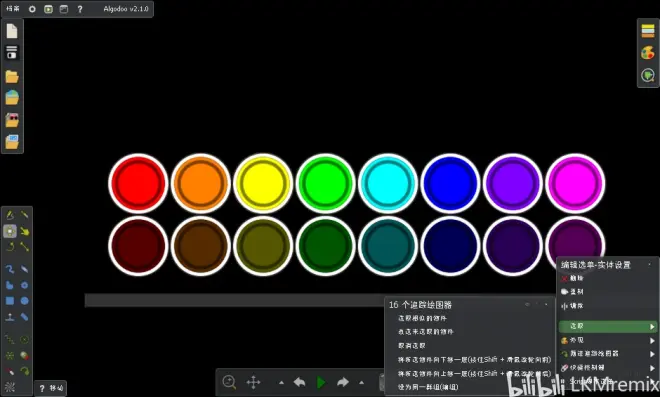Open options via gear icon in top bar
The image size is (660, 397).
[x=32, y=9]
